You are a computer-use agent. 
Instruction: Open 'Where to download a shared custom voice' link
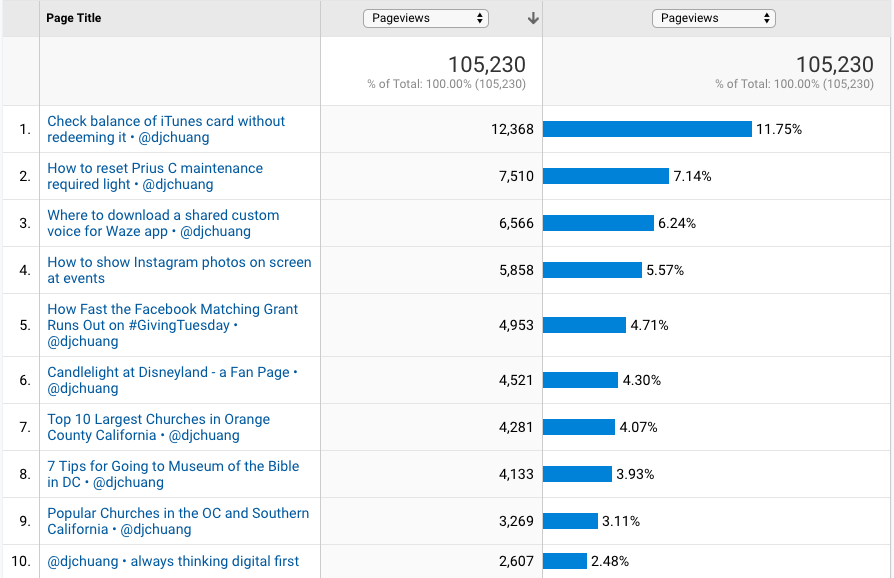point(163,223)
